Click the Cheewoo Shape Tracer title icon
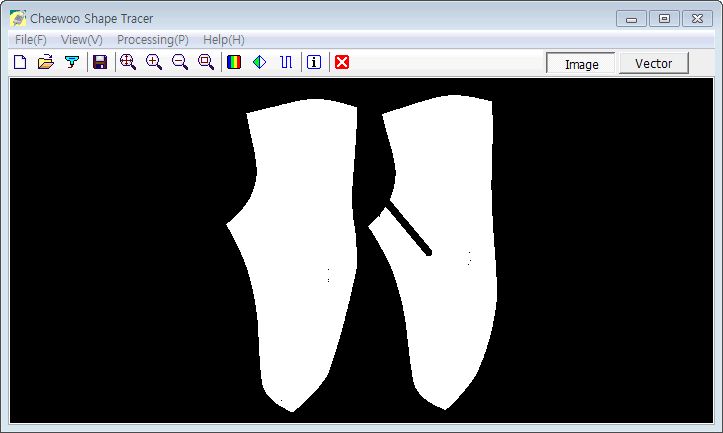This screenshot has height=433, width=723. [x=18, y=18]
